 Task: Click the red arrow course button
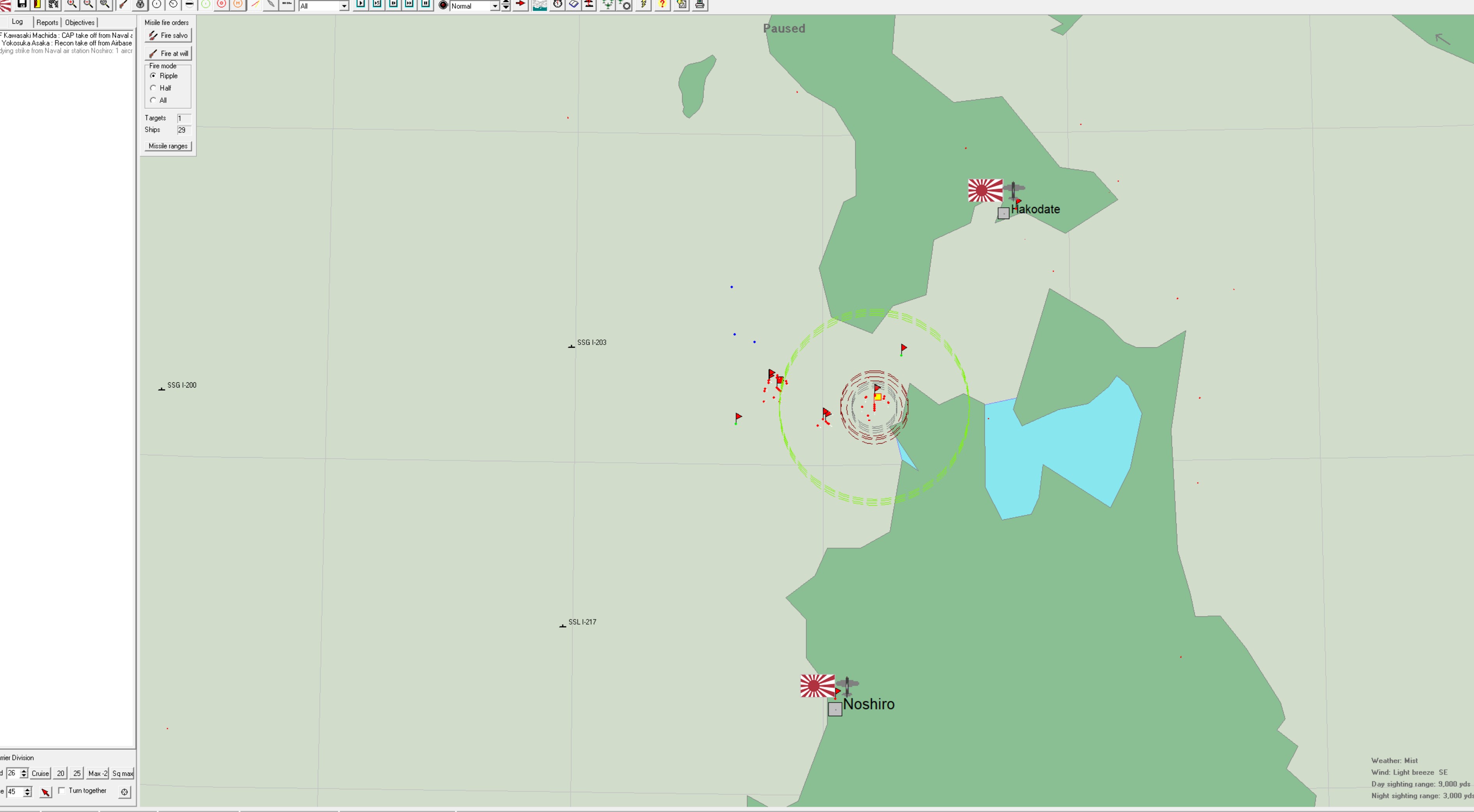45,792
